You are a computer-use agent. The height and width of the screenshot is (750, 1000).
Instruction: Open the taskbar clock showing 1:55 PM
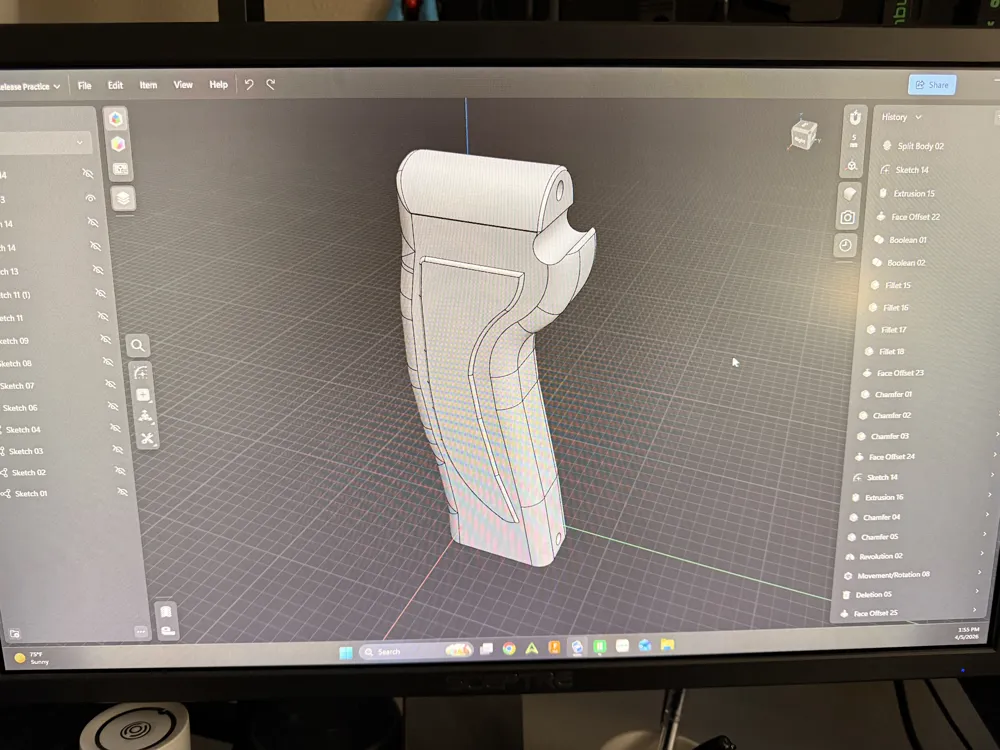coord(967,633)
